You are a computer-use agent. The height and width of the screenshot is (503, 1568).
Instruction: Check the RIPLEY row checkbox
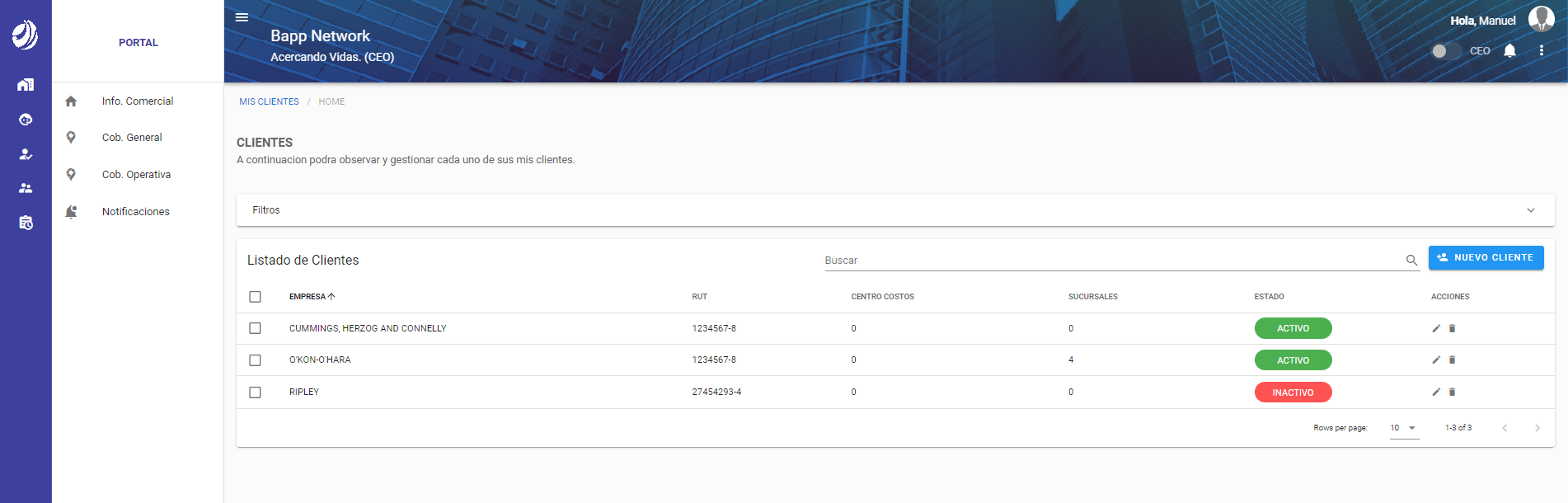[x=256, y=393]
